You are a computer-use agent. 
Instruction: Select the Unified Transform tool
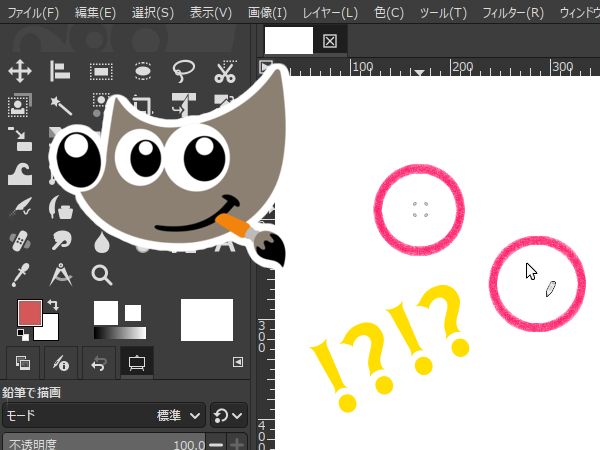(184, 104)
